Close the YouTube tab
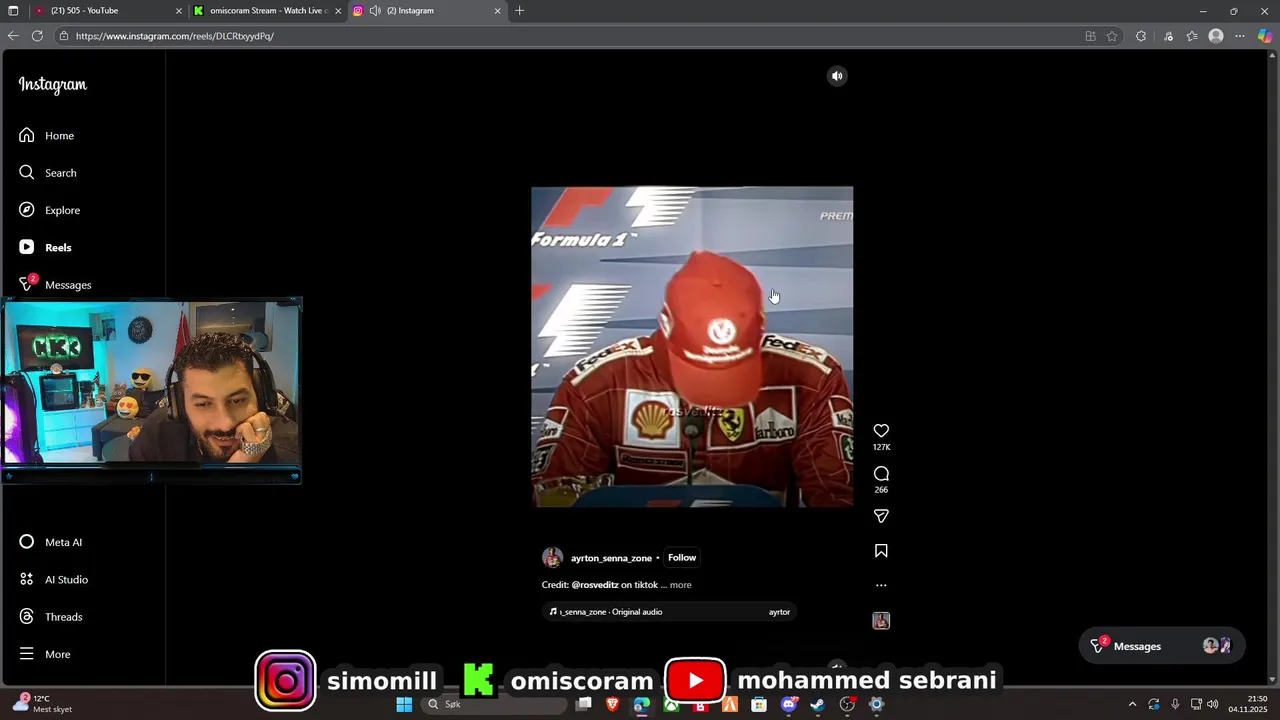Screen dimensions: 1280x720 [179, 11]
